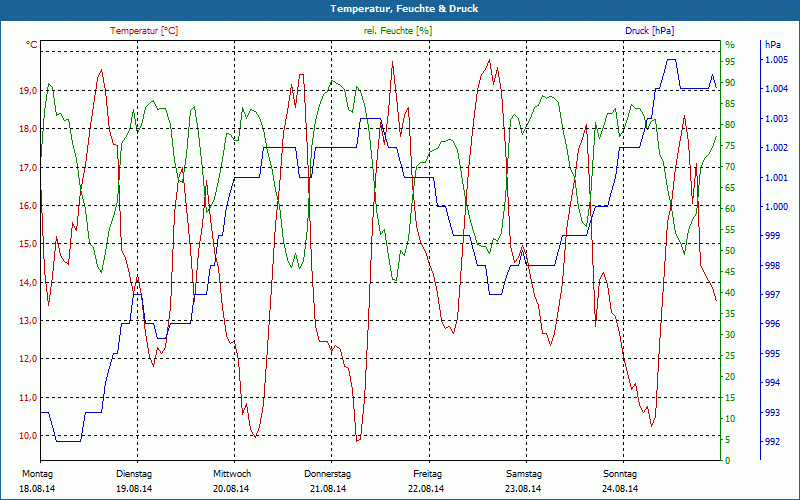Click the '16,0' temperature axis value

coord(29,206)
